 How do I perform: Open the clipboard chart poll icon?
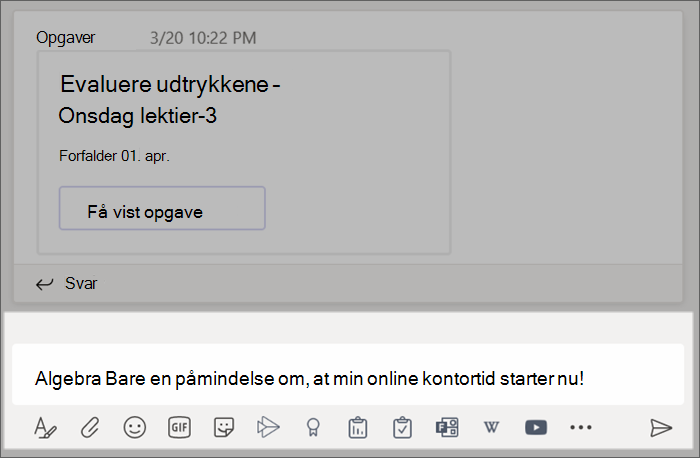358,428
